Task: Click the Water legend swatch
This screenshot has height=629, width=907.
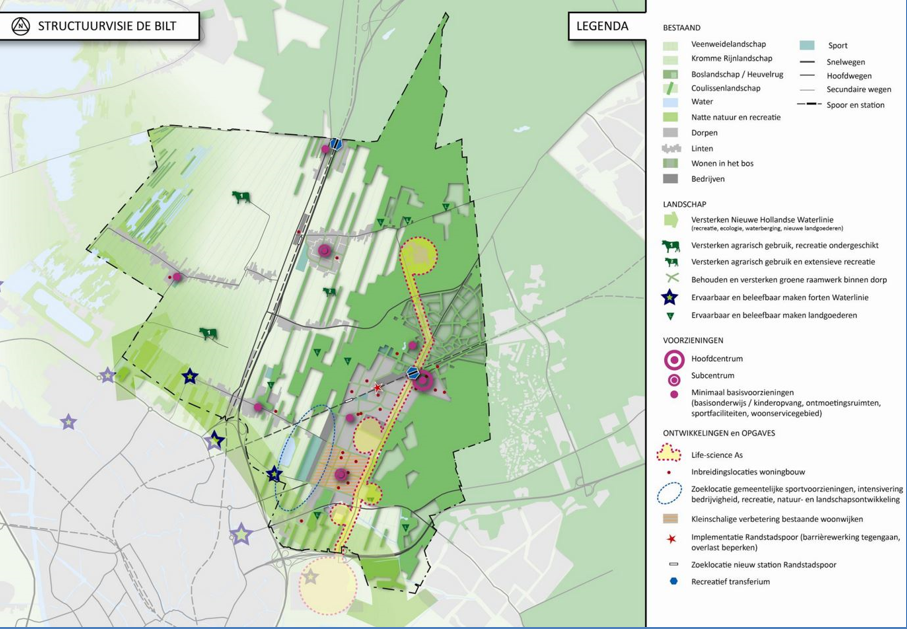Action: coord(670,102)
